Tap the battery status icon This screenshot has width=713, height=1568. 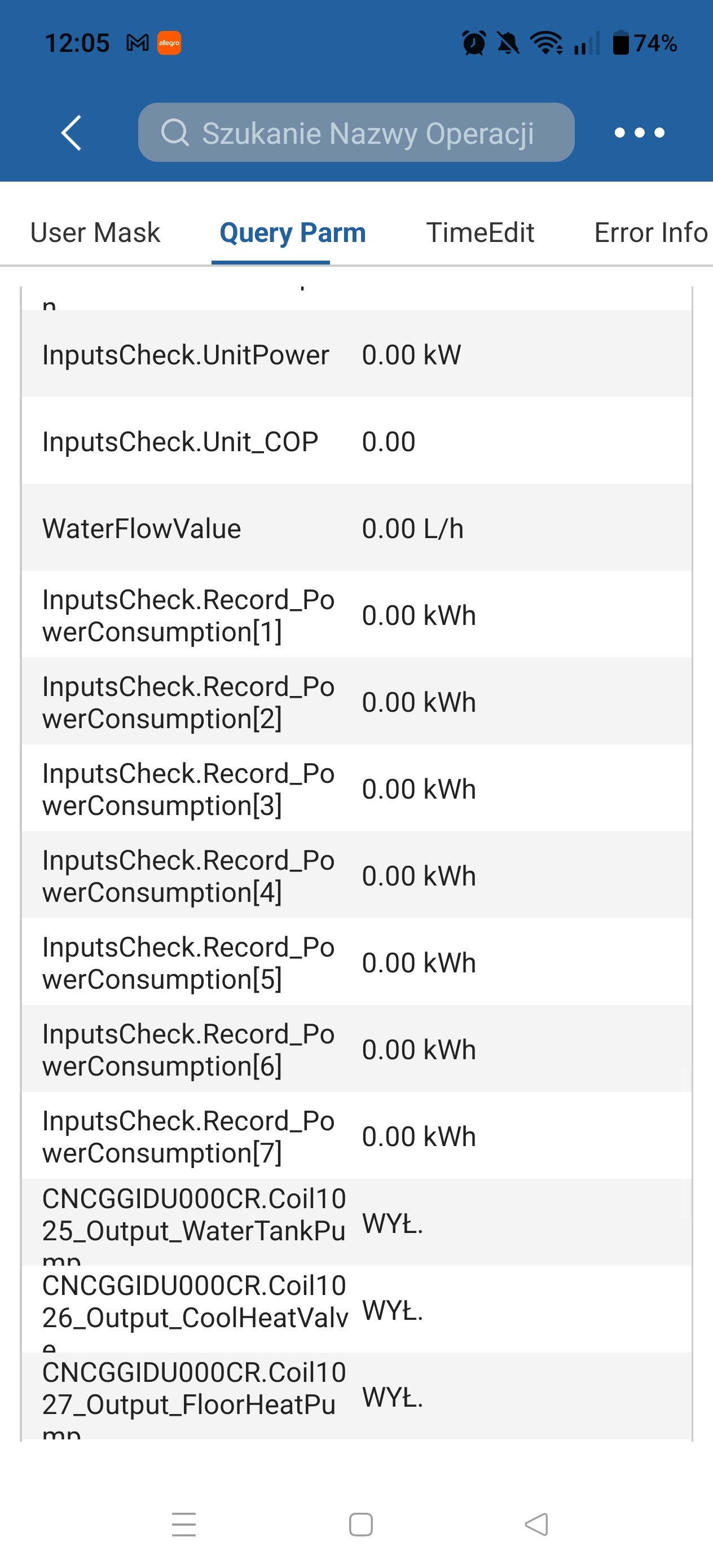[620, 43]
